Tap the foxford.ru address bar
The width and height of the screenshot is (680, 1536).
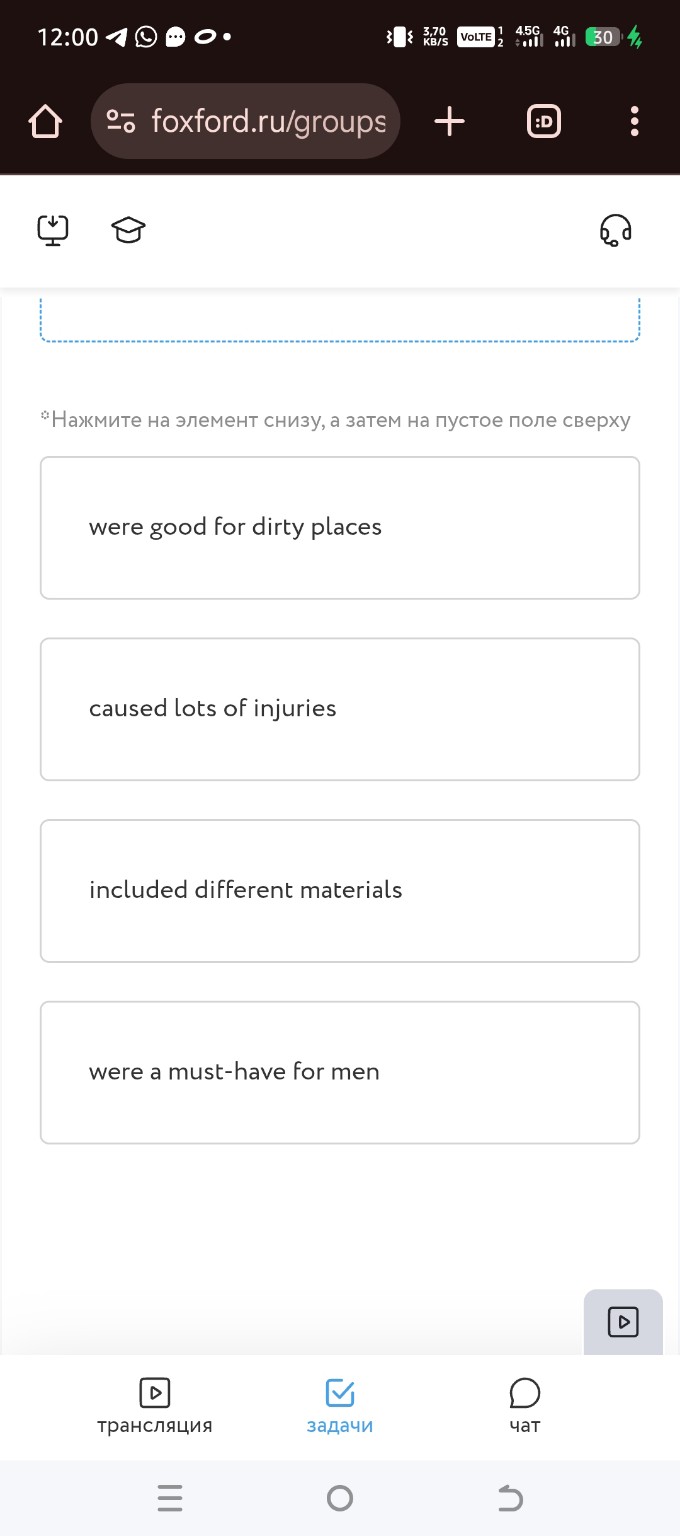click(x=268, y=122)
